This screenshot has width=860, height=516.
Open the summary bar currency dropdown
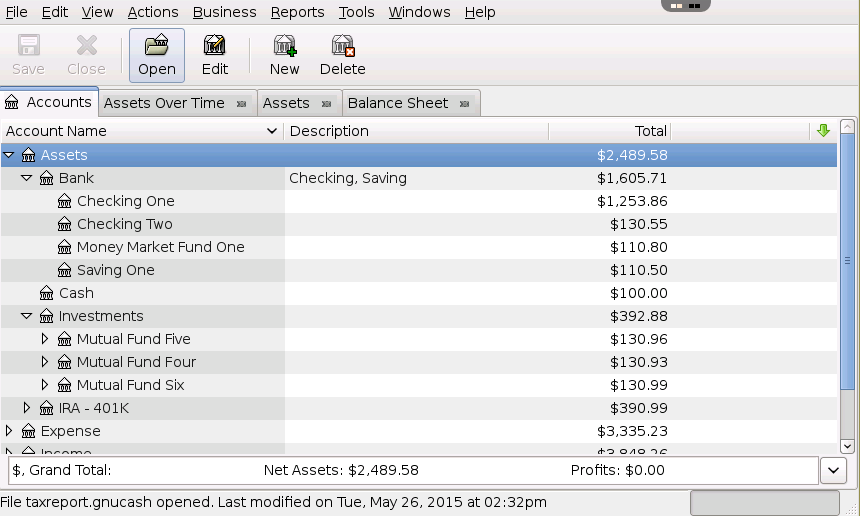coord(833,470)
